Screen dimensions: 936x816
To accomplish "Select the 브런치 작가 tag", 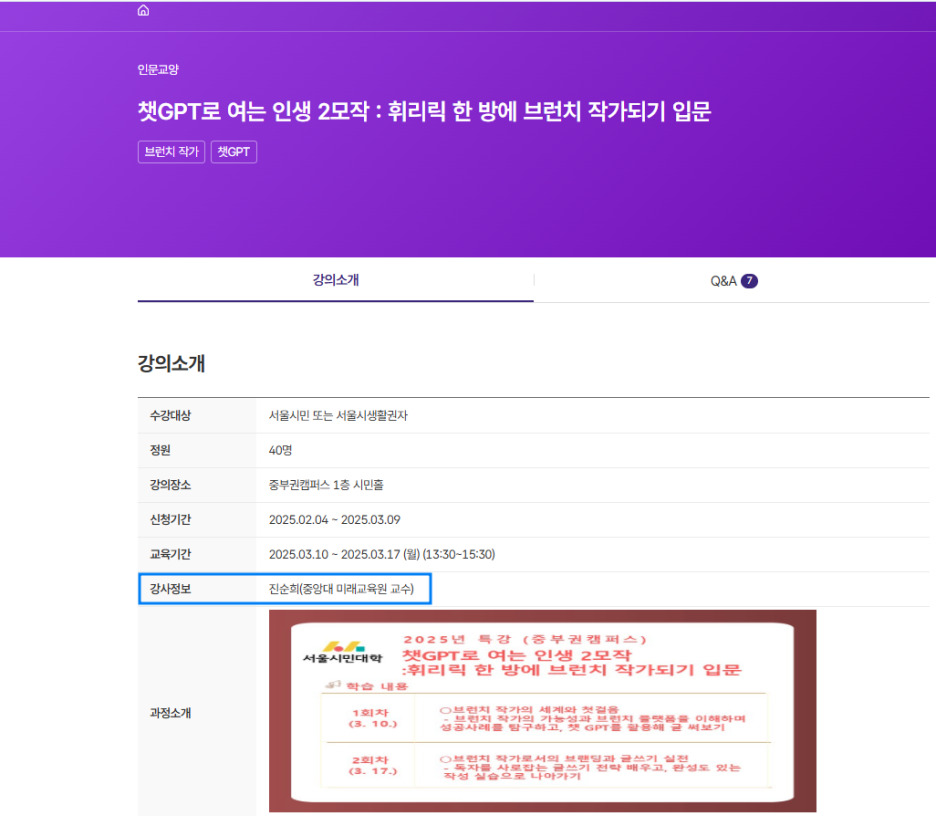I will pos(171,152).
